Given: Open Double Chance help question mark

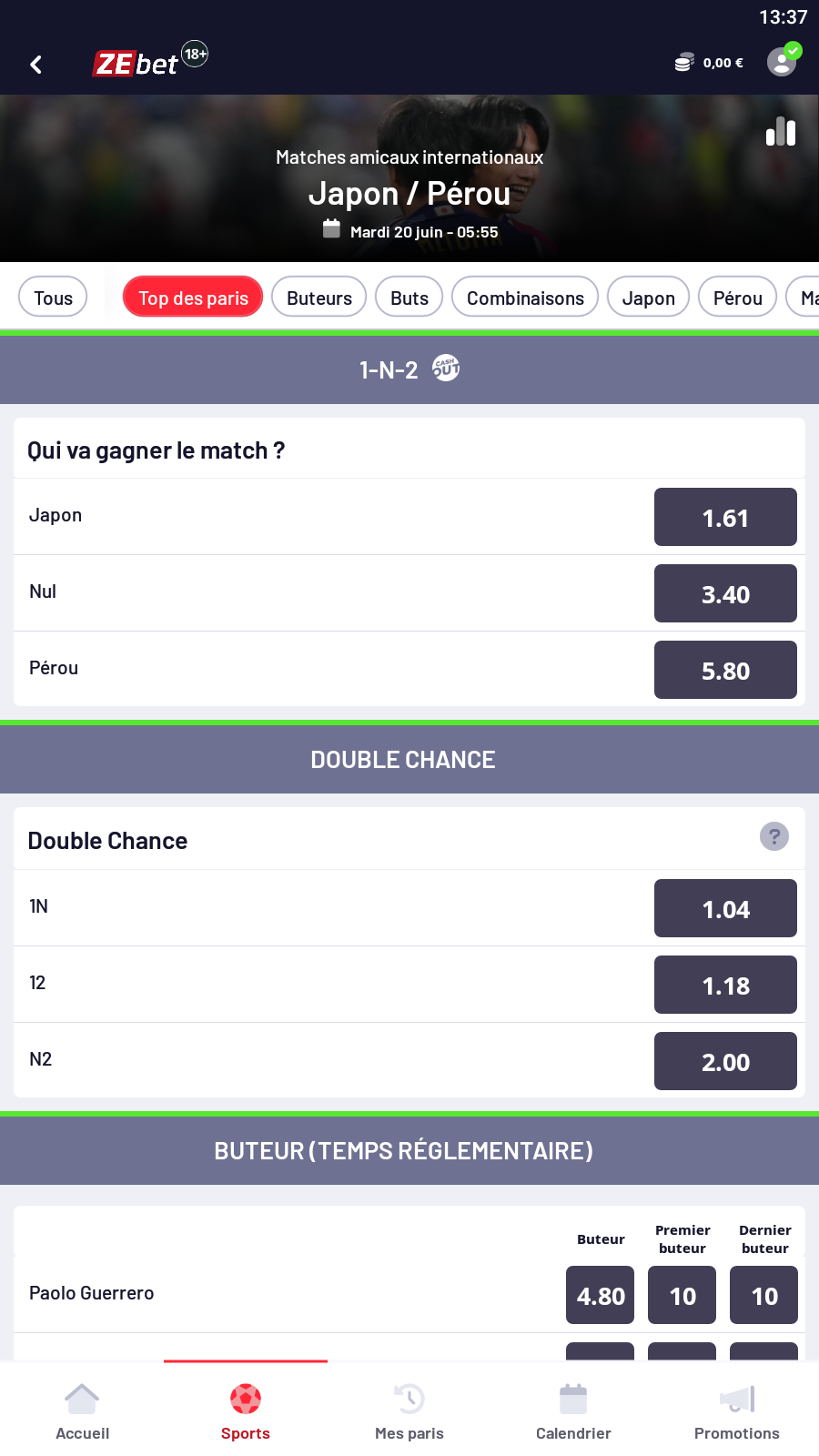Looking at the screenshot, I should tap(774, 836).
